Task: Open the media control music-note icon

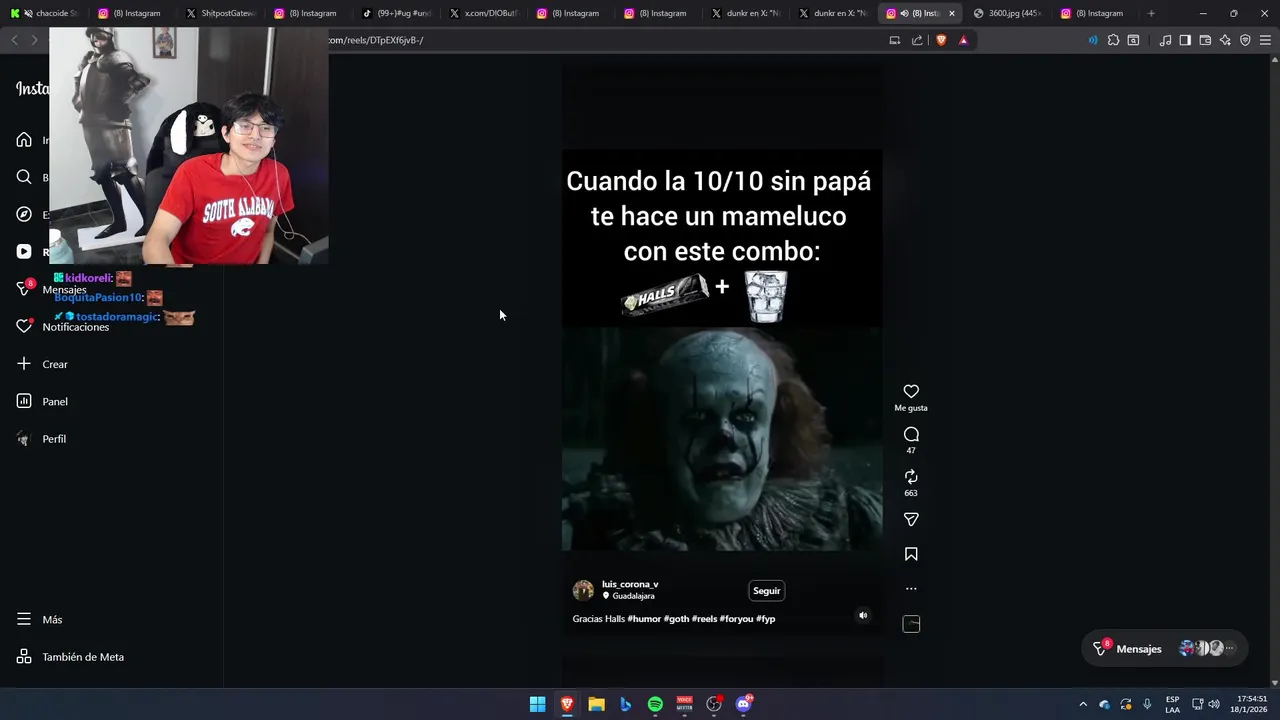Action: (1165, 40)
